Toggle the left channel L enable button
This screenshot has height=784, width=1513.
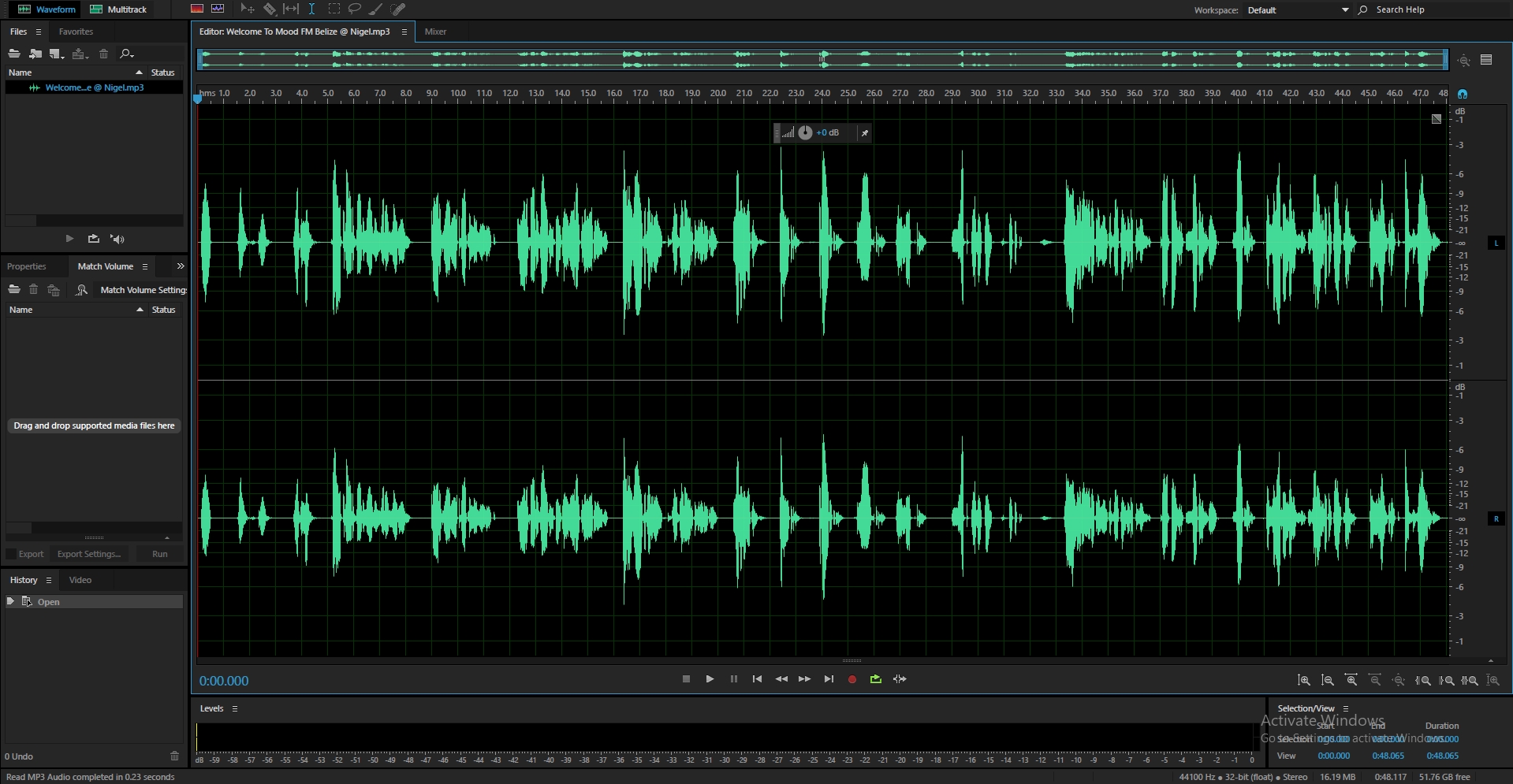(x=1496, y=243)
